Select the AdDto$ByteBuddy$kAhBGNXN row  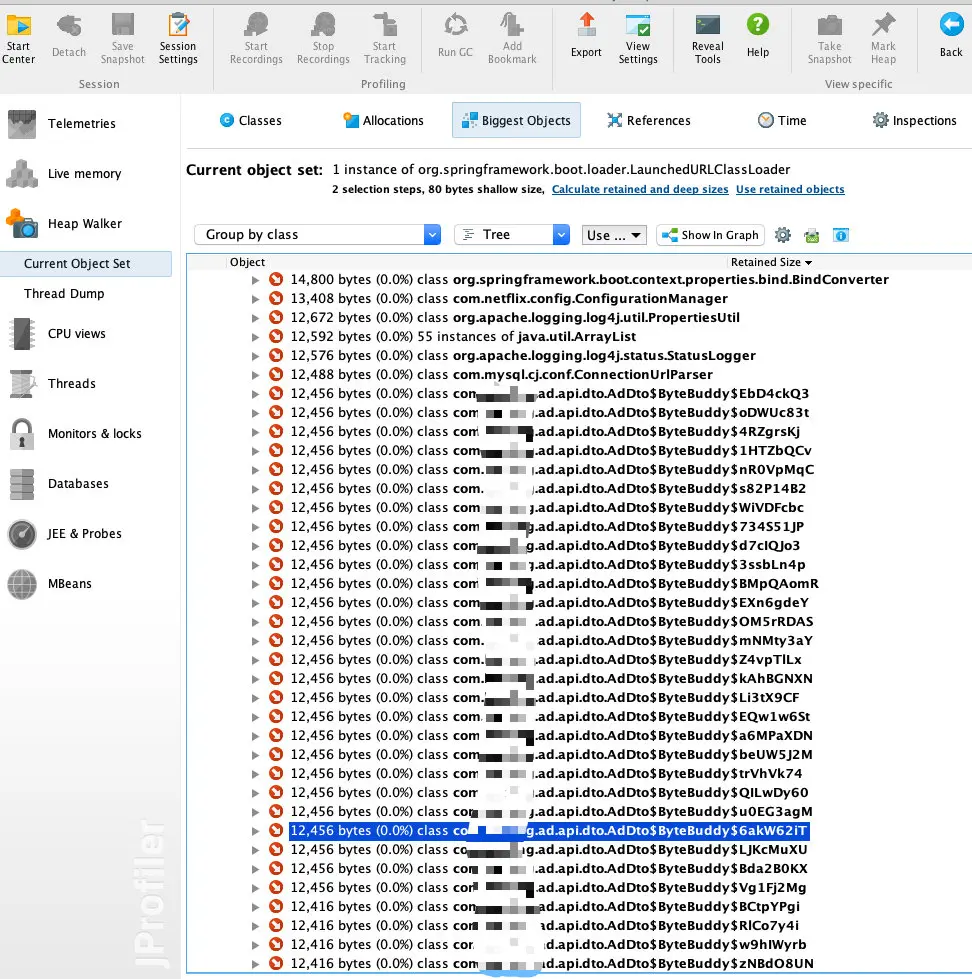click(x=551, y=679)
